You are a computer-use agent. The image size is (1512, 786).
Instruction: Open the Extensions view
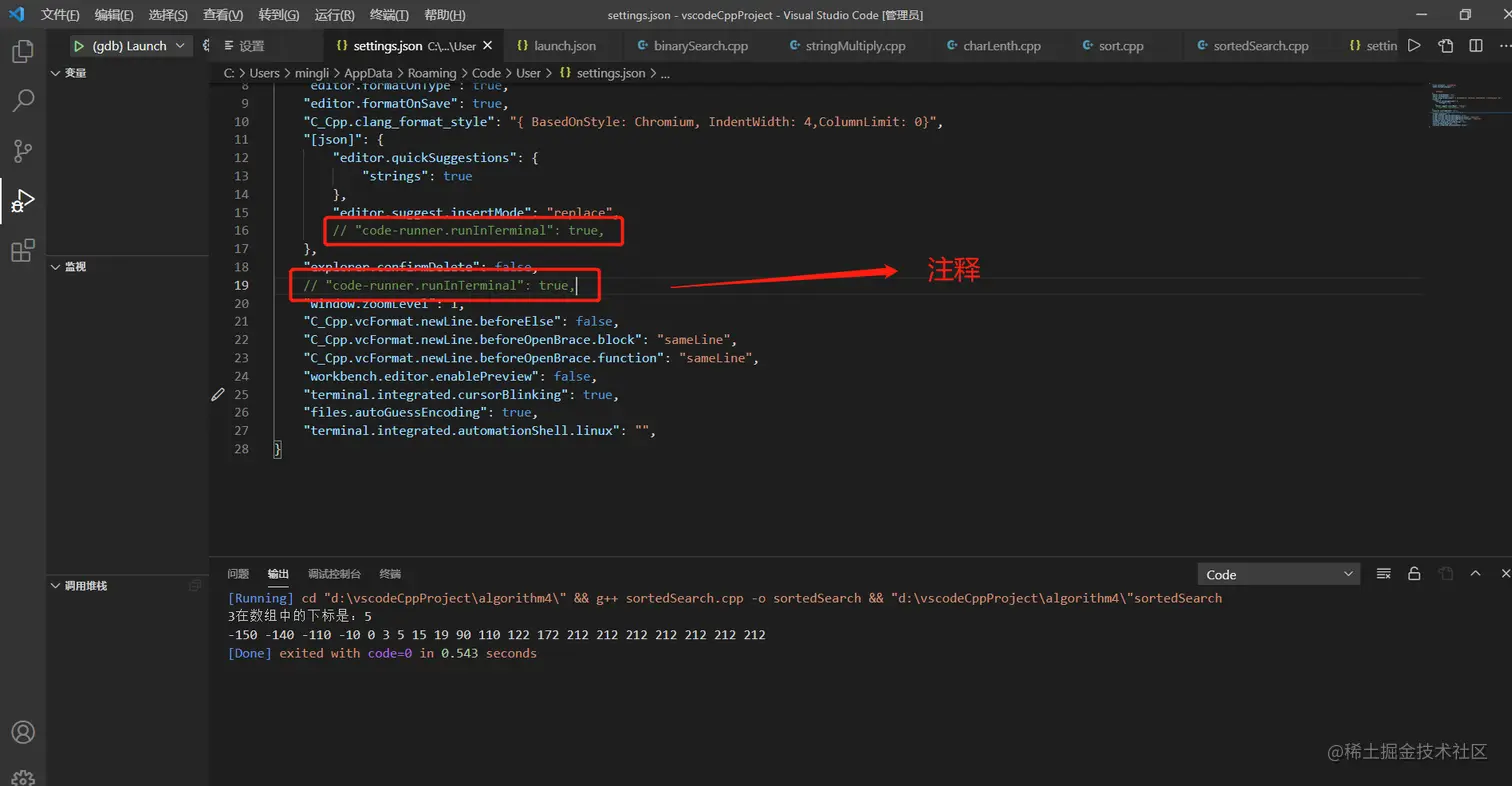(22, 250)
